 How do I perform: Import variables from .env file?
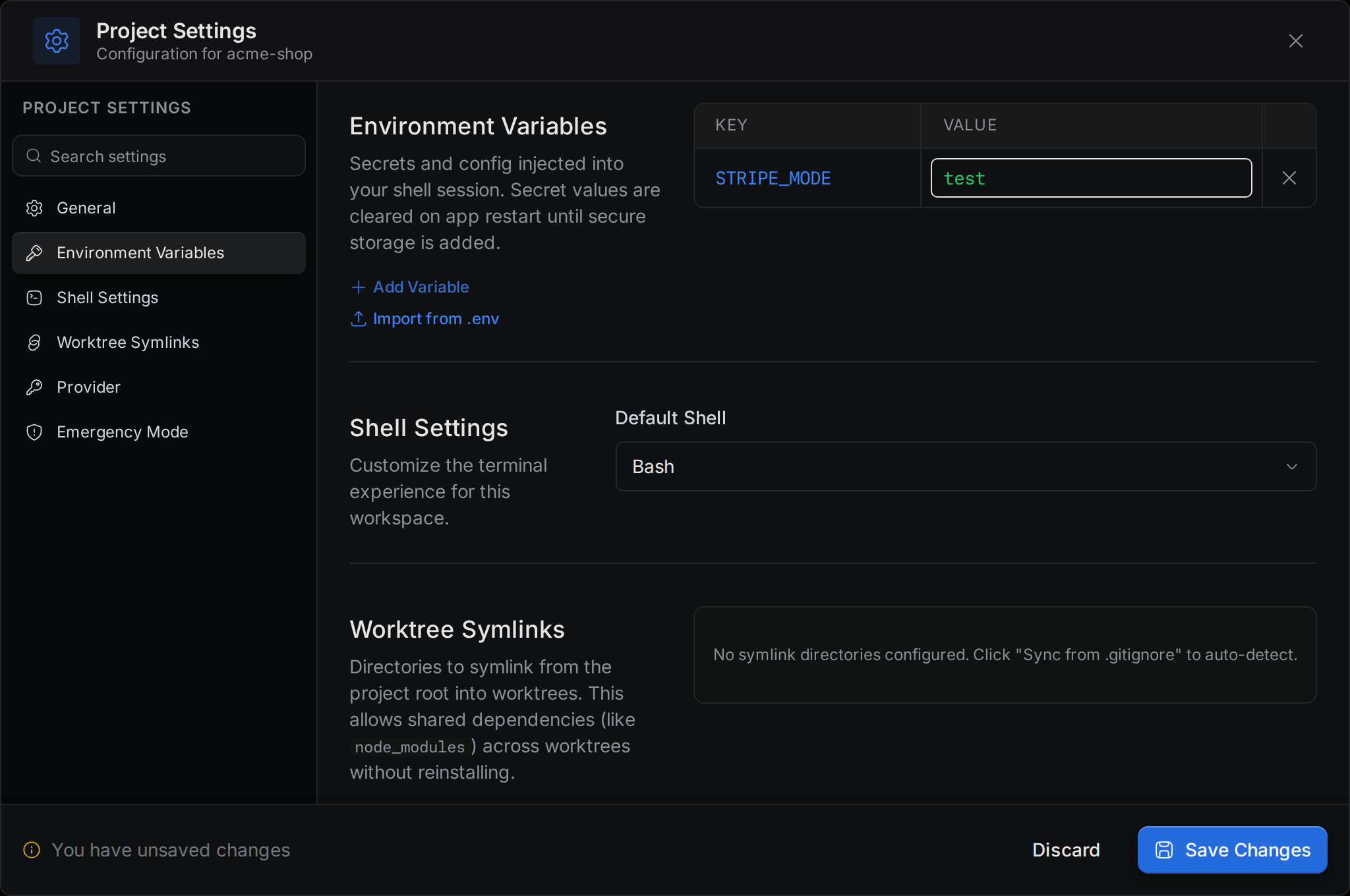425,319
